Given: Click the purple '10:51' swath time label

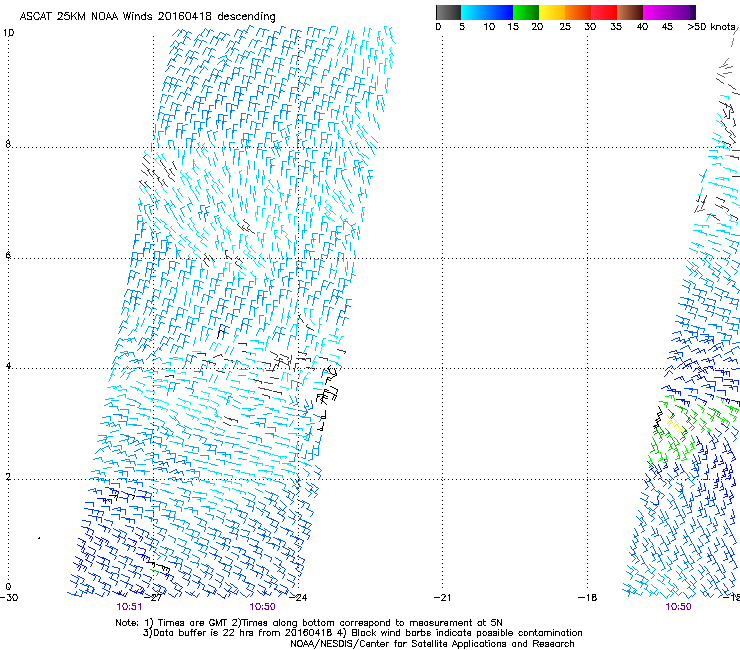Looking at the screenshot, I should [x=129, y=607].
